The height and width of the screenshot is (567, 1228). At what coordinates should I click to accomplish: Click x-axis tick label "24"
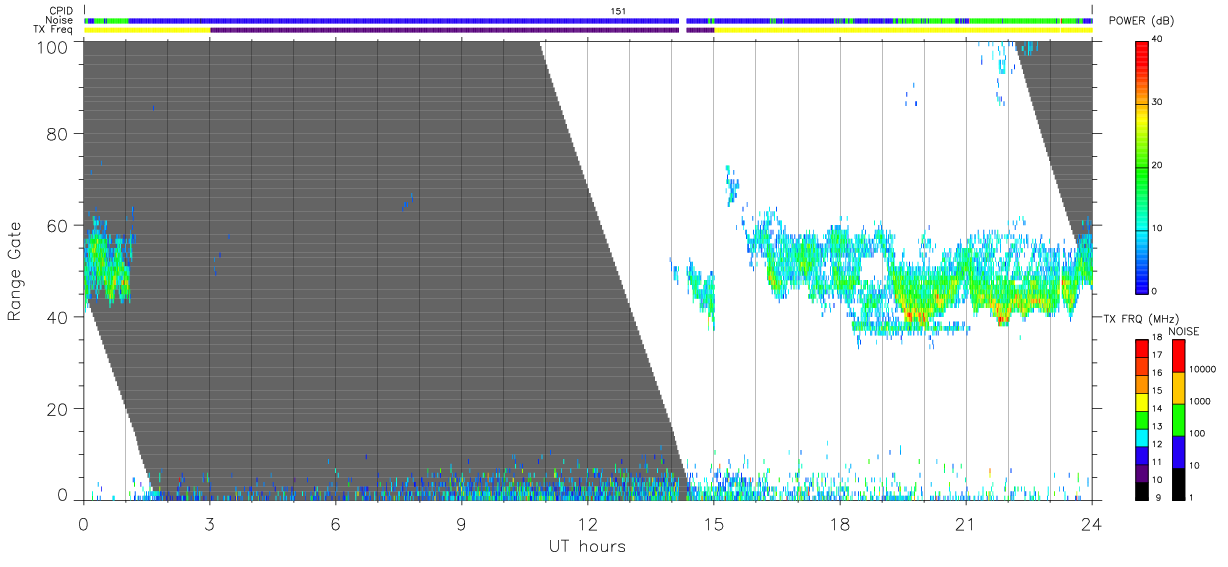[x=1091, y=524]
